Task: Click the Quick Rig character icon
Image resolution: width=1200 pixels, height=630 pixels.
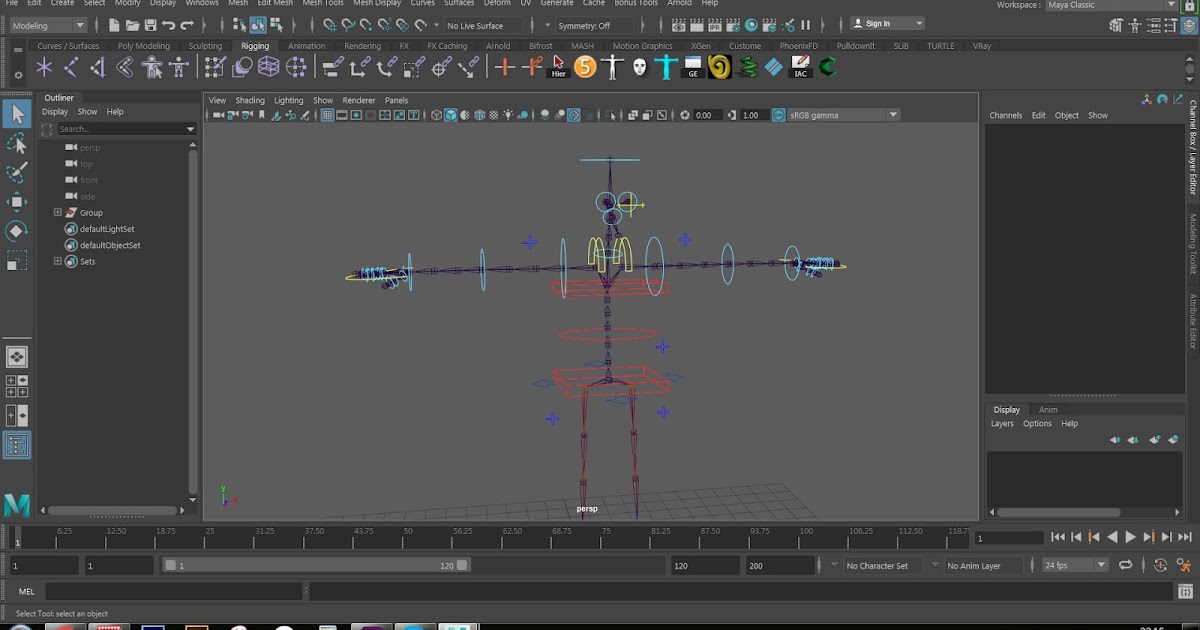Action: (152, 67)
